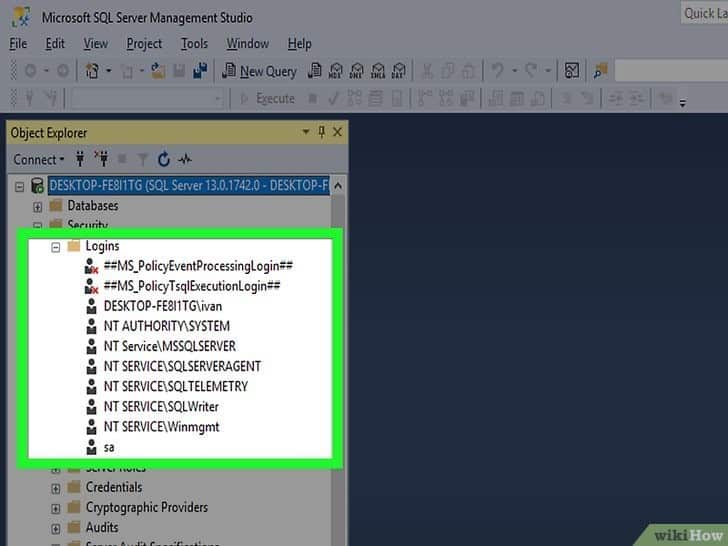Click the Connect Object Explorer plug icon
The image size is (728, 546).
tap(80, 159)
